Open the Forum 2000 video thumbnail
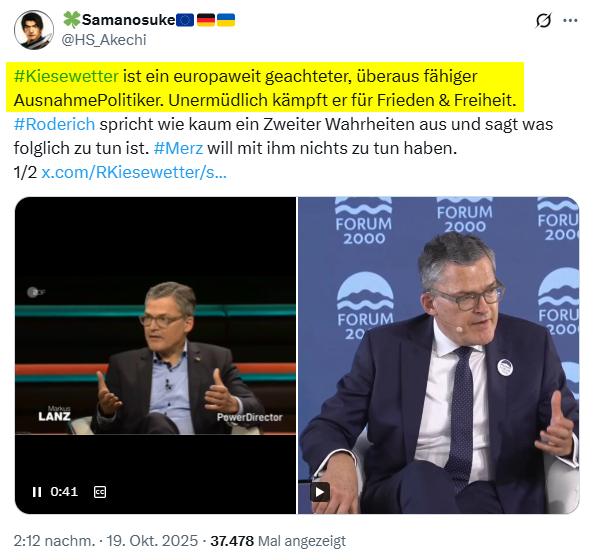This screenshot has width=590, height=555. point(439,355)
